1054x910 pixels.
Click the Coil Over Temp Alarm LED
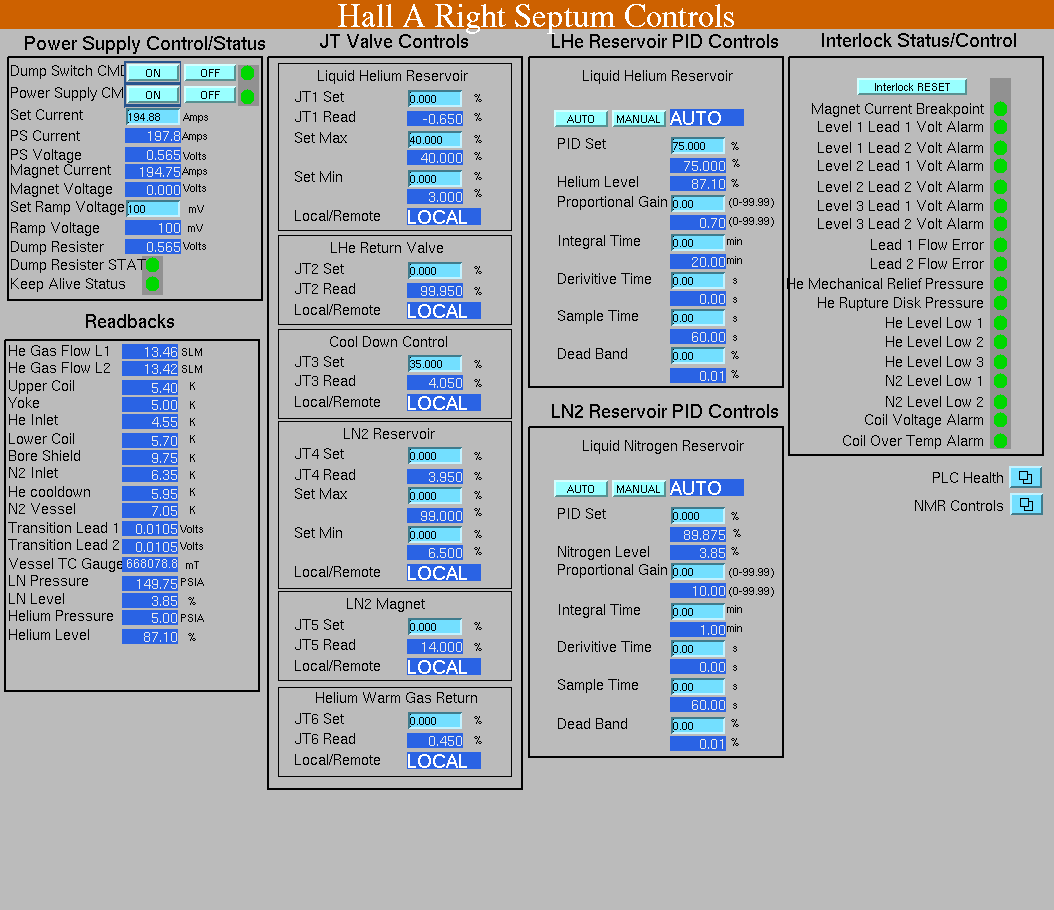[x=1000, y=441]
